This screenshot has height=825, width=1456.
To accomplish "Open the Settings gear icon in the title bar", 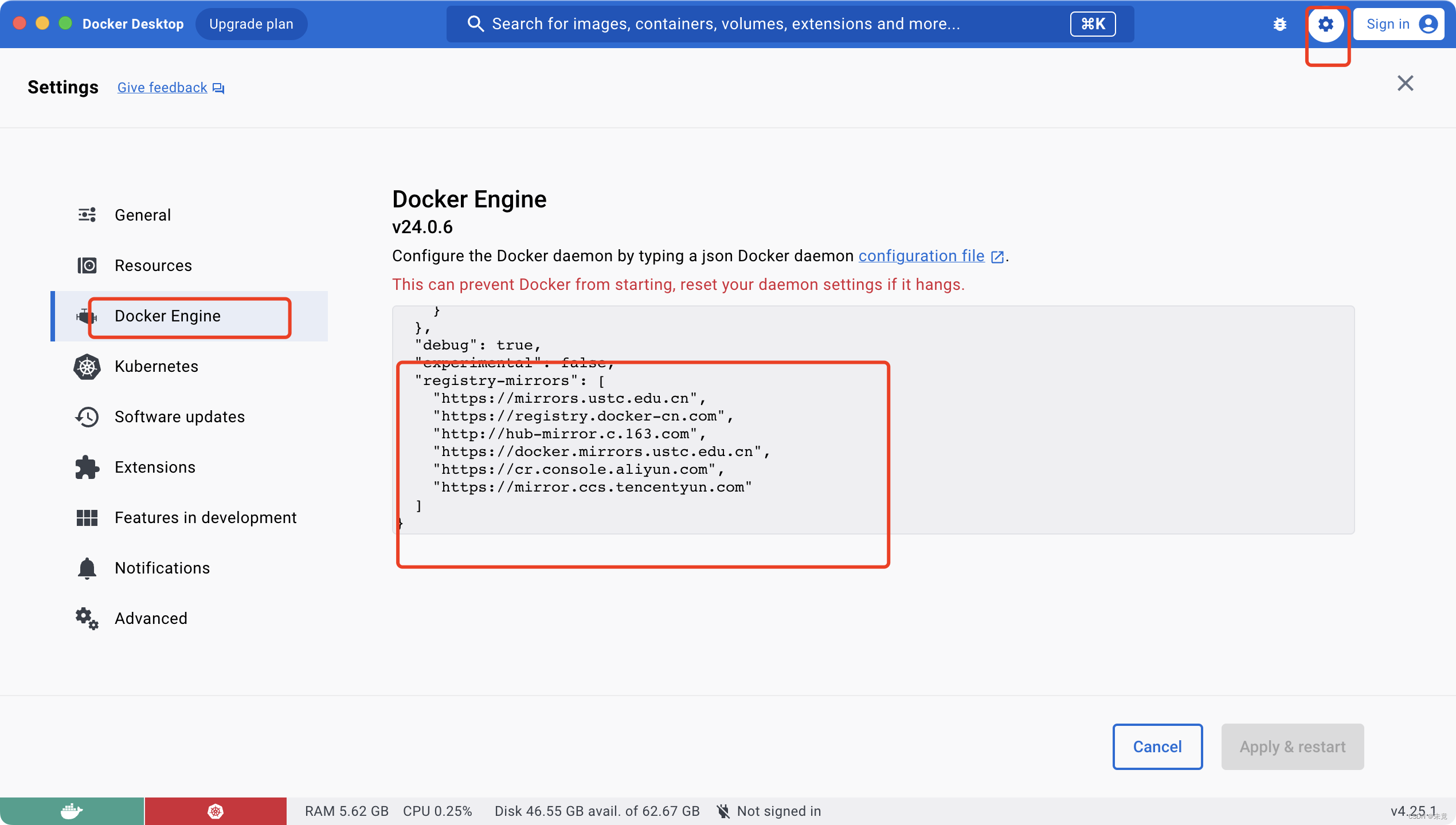I will (1325, 24).
